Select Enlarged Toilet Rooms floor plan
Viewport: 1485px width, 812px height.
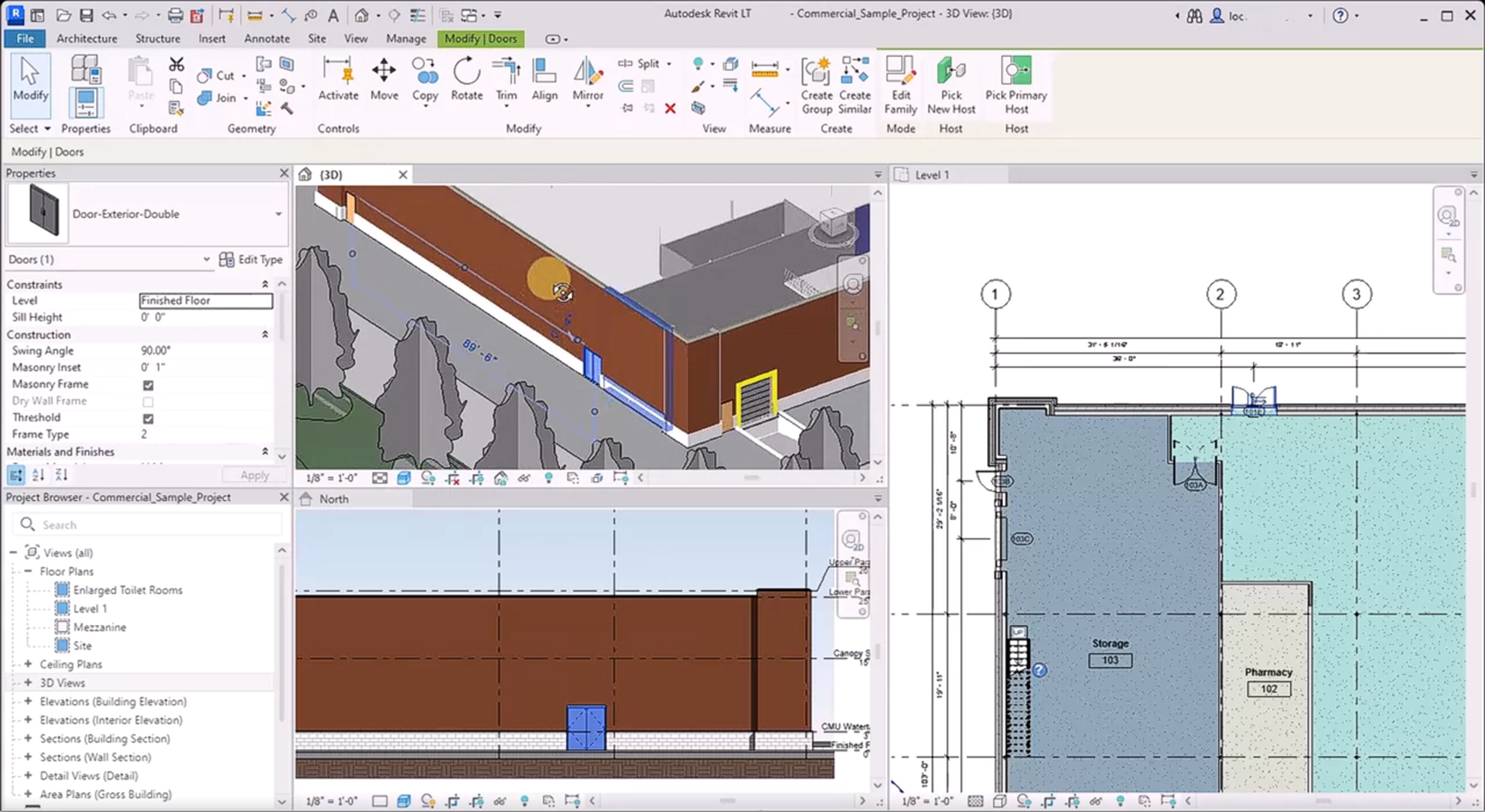tap(128, 590)
